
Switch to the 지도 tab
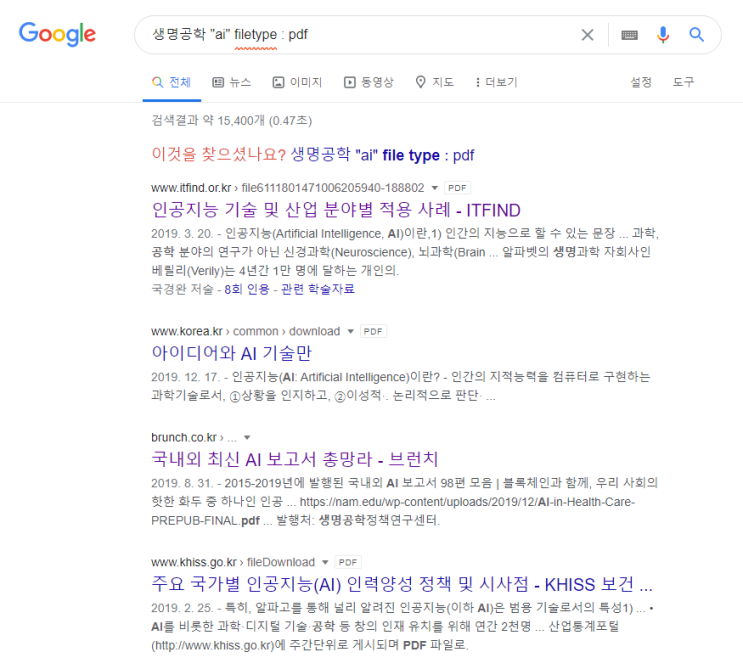[x=435, y=82]
